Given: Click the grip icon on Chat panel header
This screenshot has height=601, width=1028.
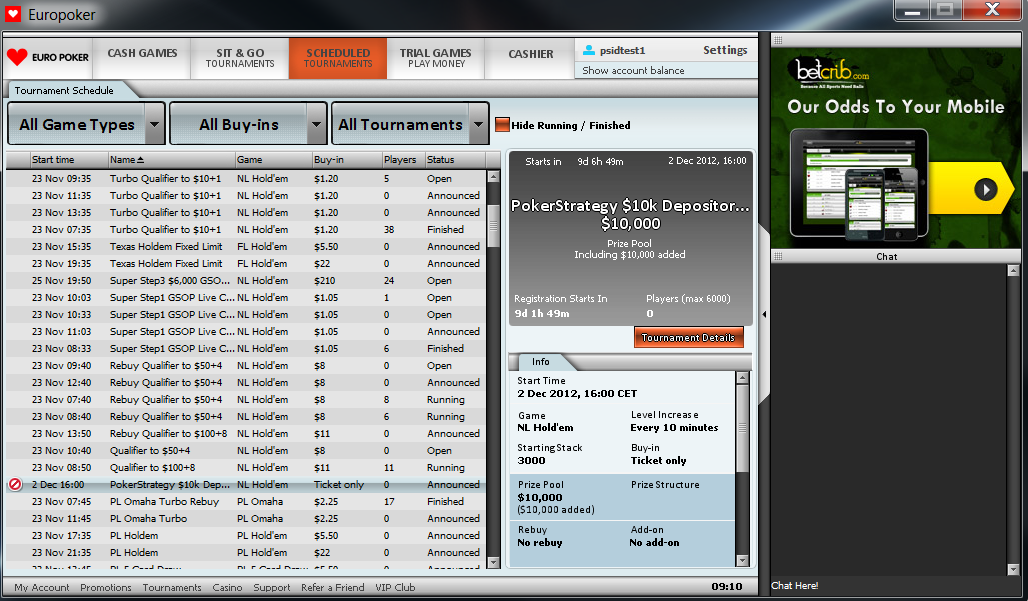Looking at the screenshot, I should point(778,256).
